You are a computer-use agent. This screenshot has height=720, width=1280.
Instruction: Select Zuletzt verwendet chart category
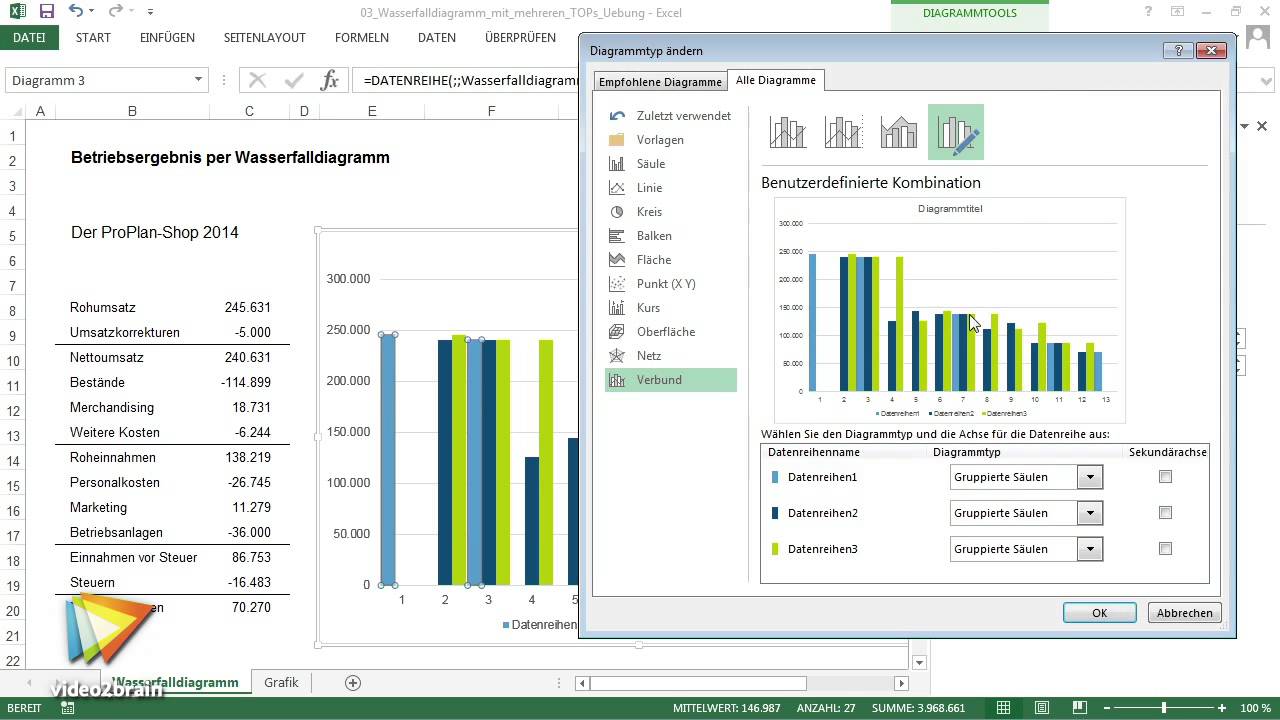671,116
